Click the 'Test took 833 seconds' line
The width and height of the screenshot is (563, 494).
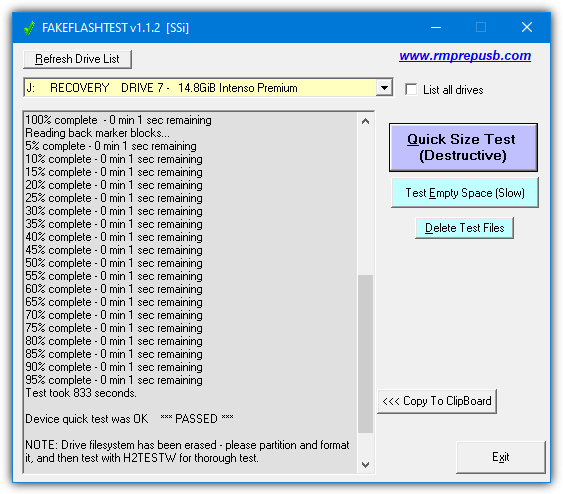[x=81, y=393]
